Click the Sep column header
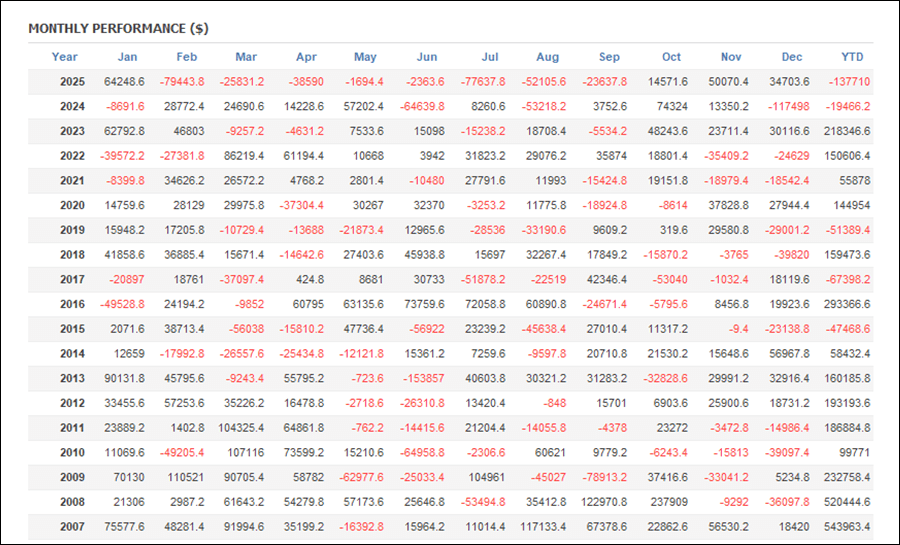 [609, 57]
